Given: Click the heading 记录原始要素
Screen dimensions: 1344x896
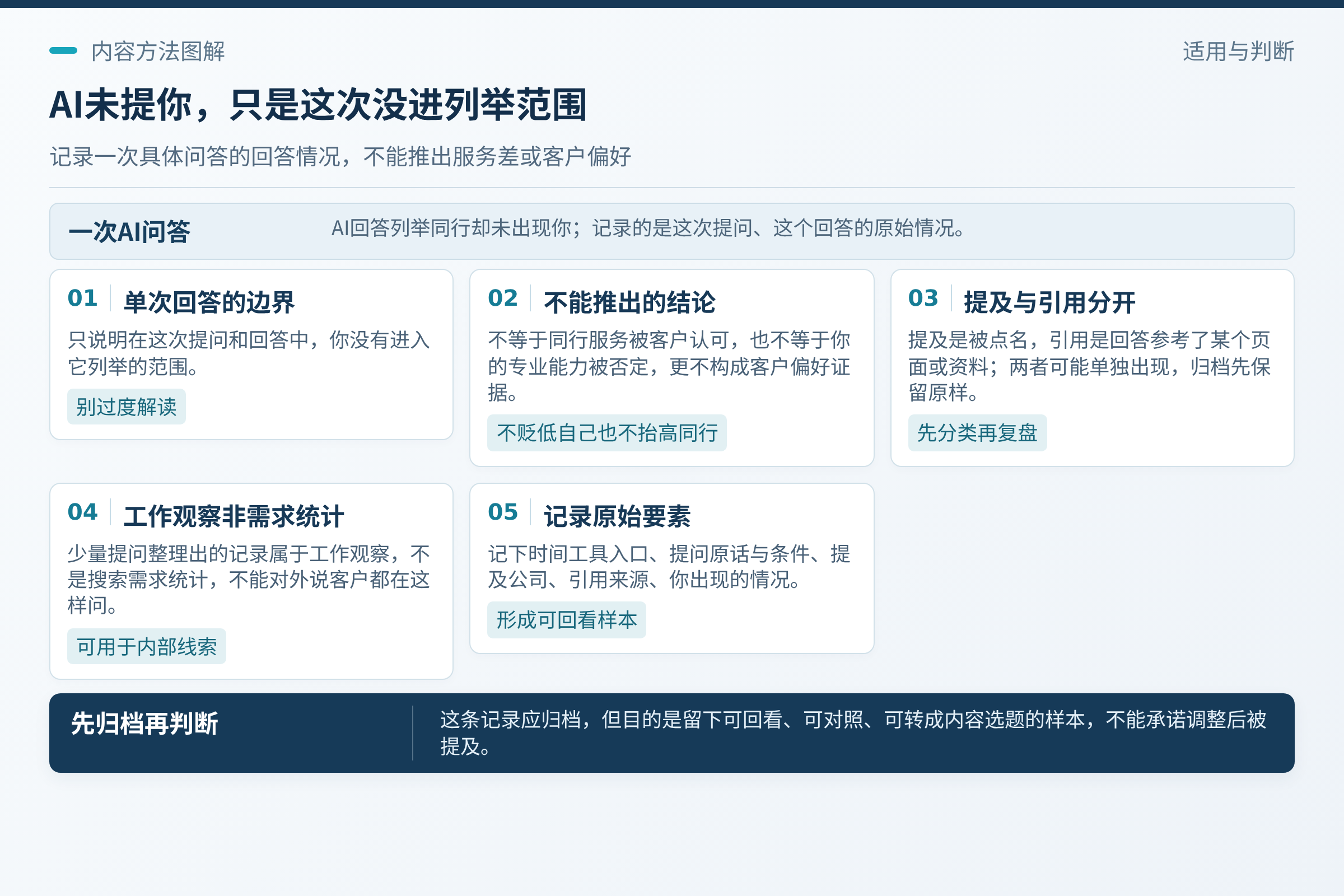Looking at the screenshot, I should [618, 516].
